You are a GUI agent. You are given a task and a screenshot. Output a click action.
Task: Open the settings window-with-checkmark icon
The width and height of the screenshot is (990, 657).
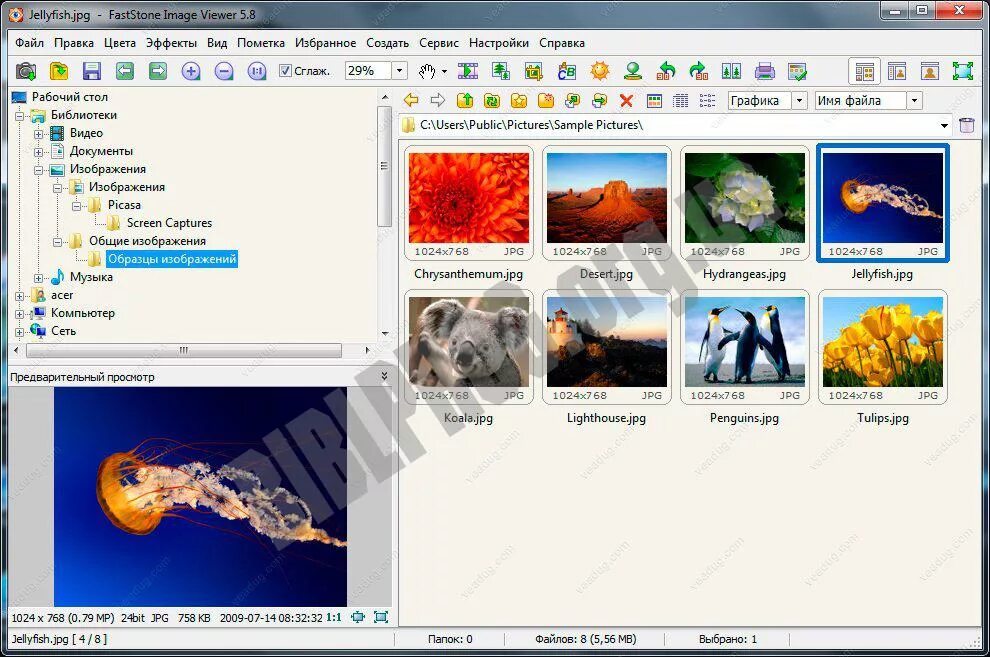point(797,71)
